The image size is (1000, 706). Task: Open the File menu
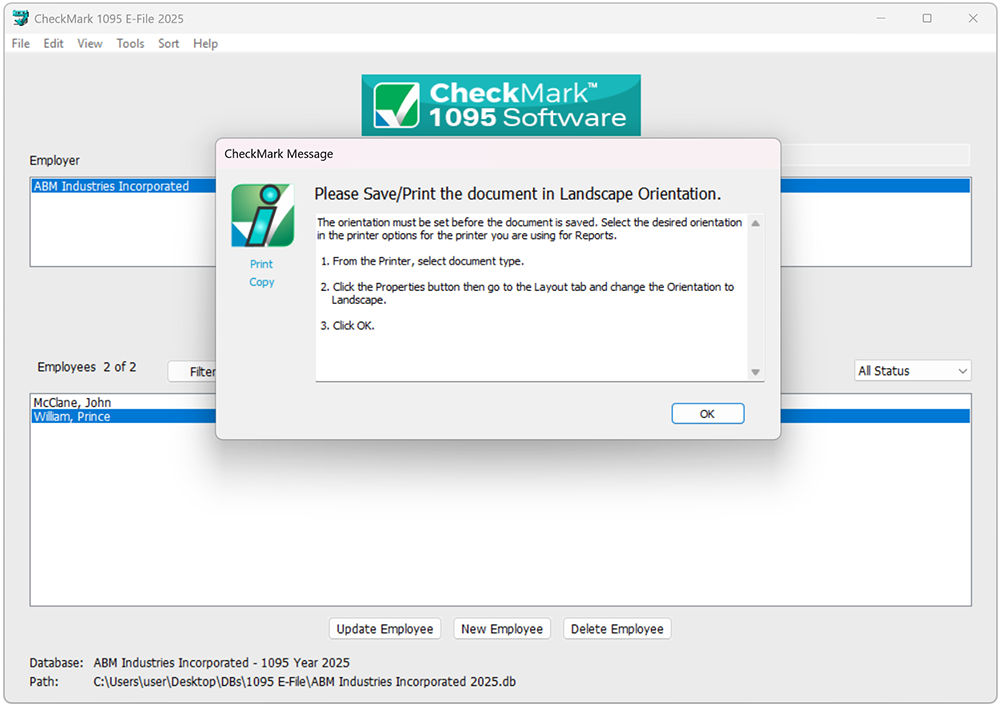pyautogui.click(x=20, y=43)
